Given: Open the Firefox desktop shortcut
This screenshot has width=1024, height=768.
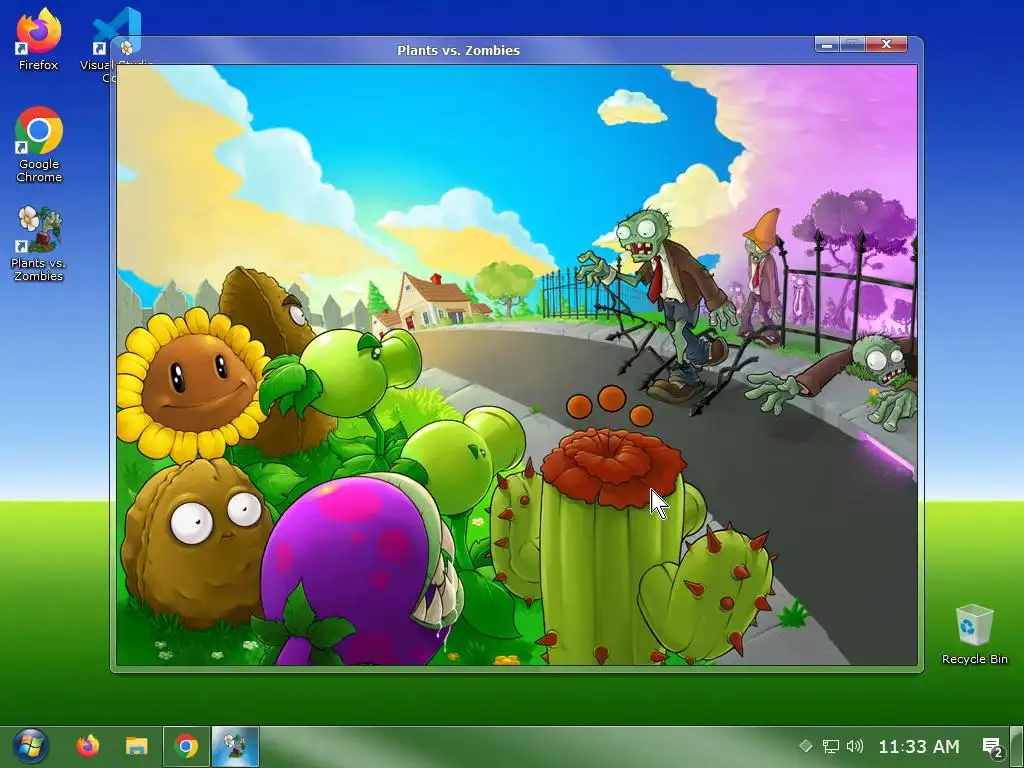Looking at the screenshot, I should [39, 39].
